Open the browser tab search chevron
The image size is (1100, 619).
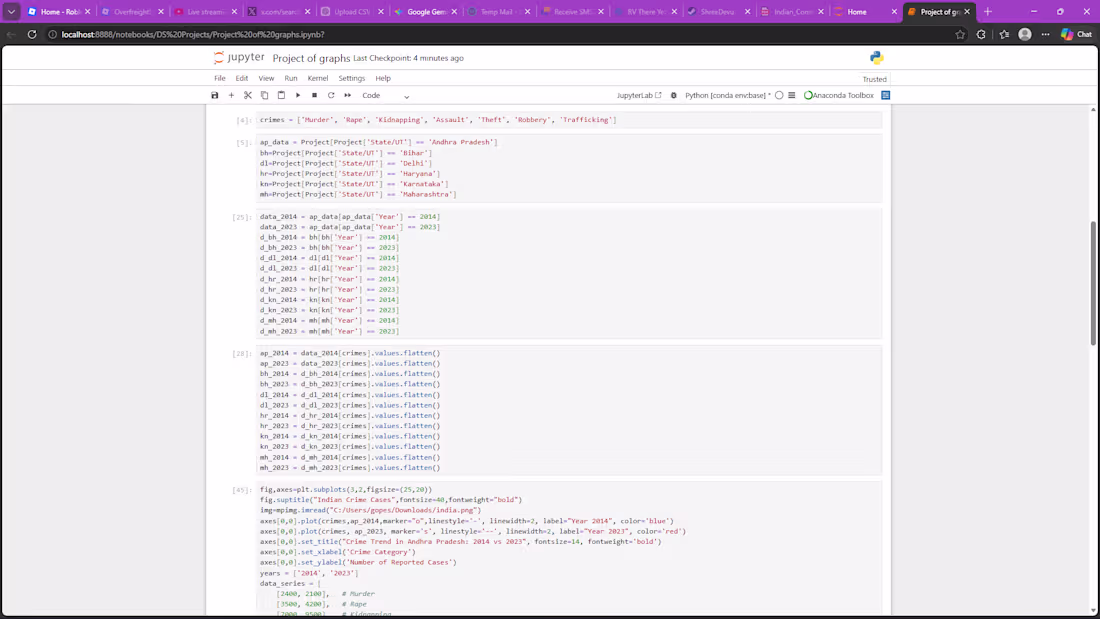pyautogui.click(x=11, y=11)
